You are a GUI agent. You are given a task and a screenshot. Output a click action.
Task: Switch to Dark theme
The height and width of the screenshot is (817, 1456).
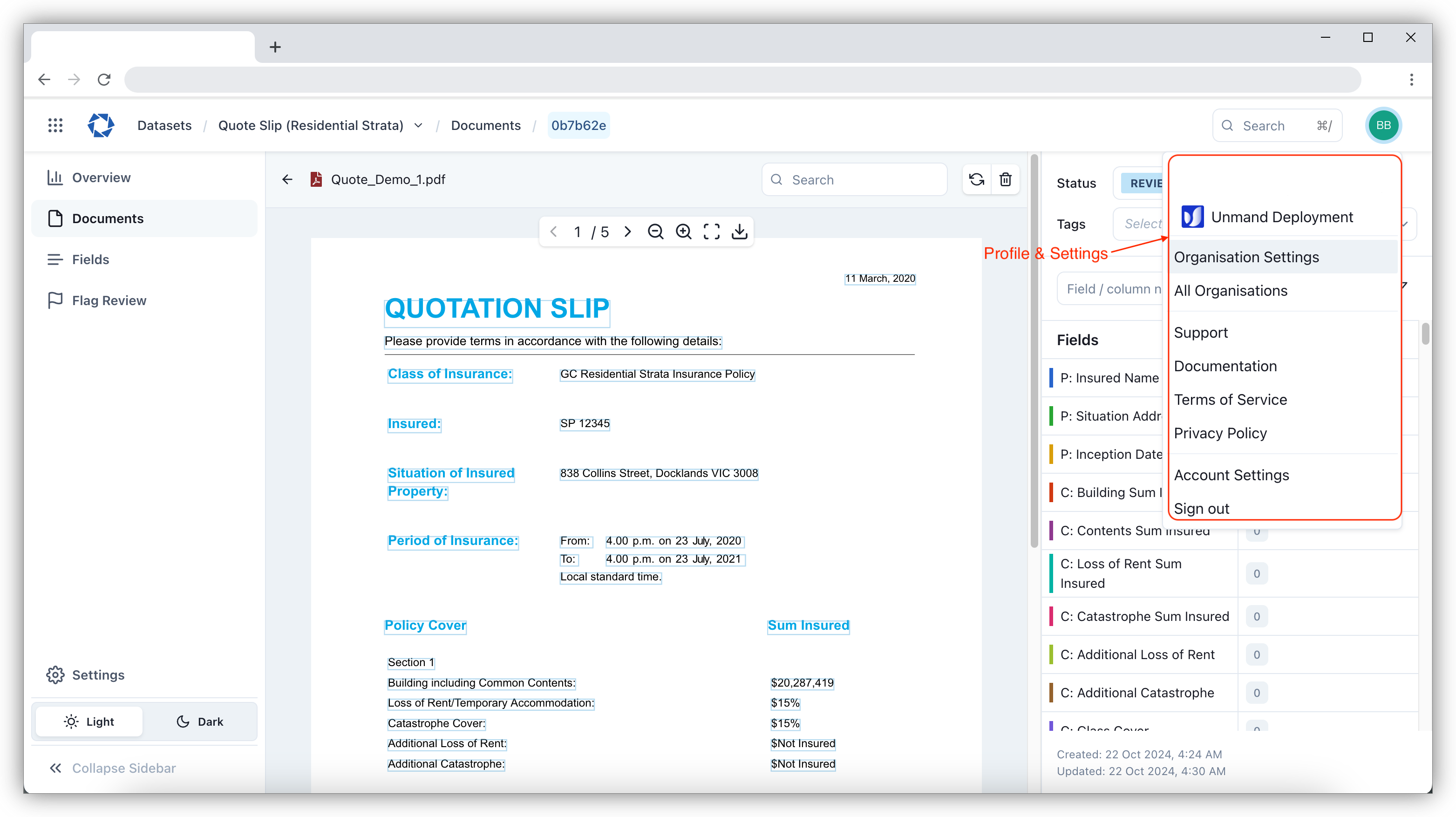[199, 722]
